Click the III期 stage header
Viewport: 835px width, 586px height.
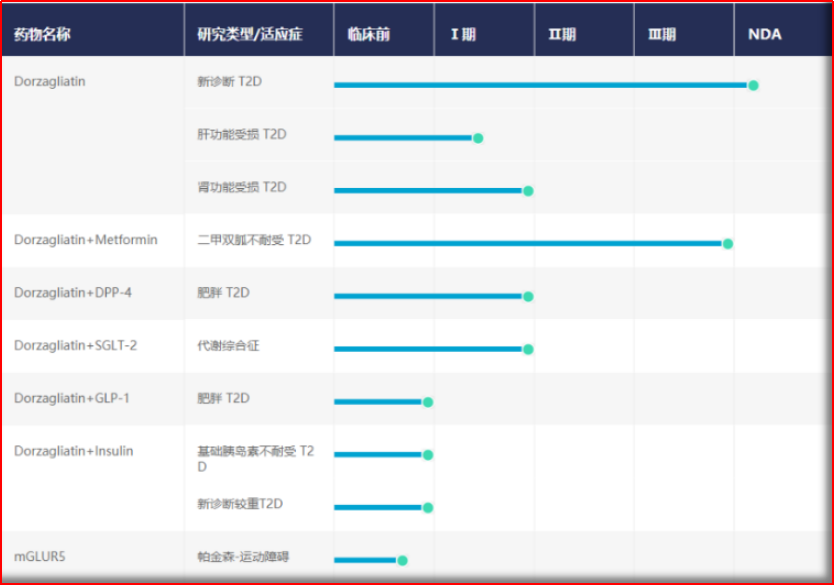click(662, 35)
